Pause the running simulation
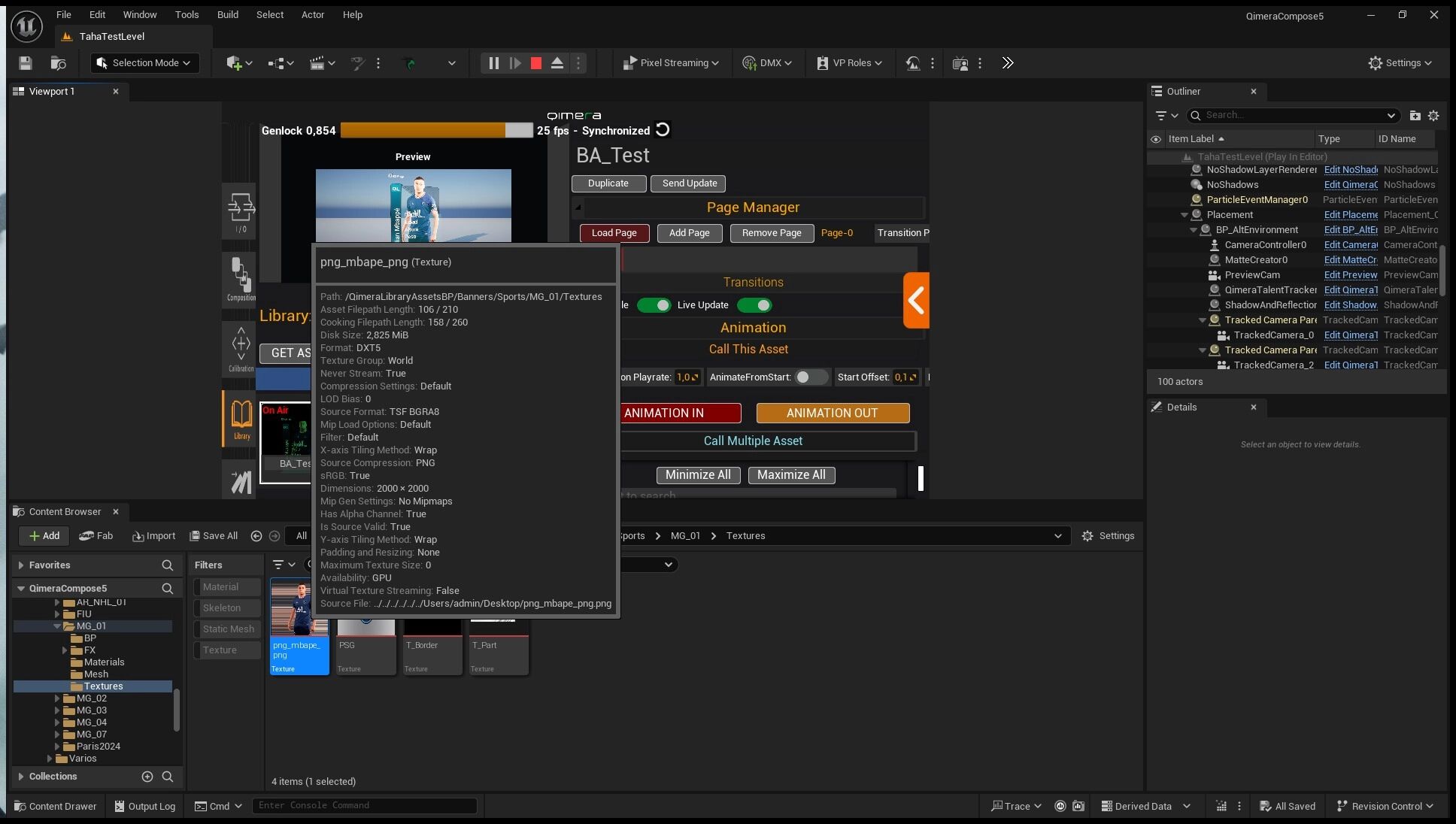Image resolution: width=1456 pixels, height=824 pixels. pyautogui.click(x=493, y=63)
